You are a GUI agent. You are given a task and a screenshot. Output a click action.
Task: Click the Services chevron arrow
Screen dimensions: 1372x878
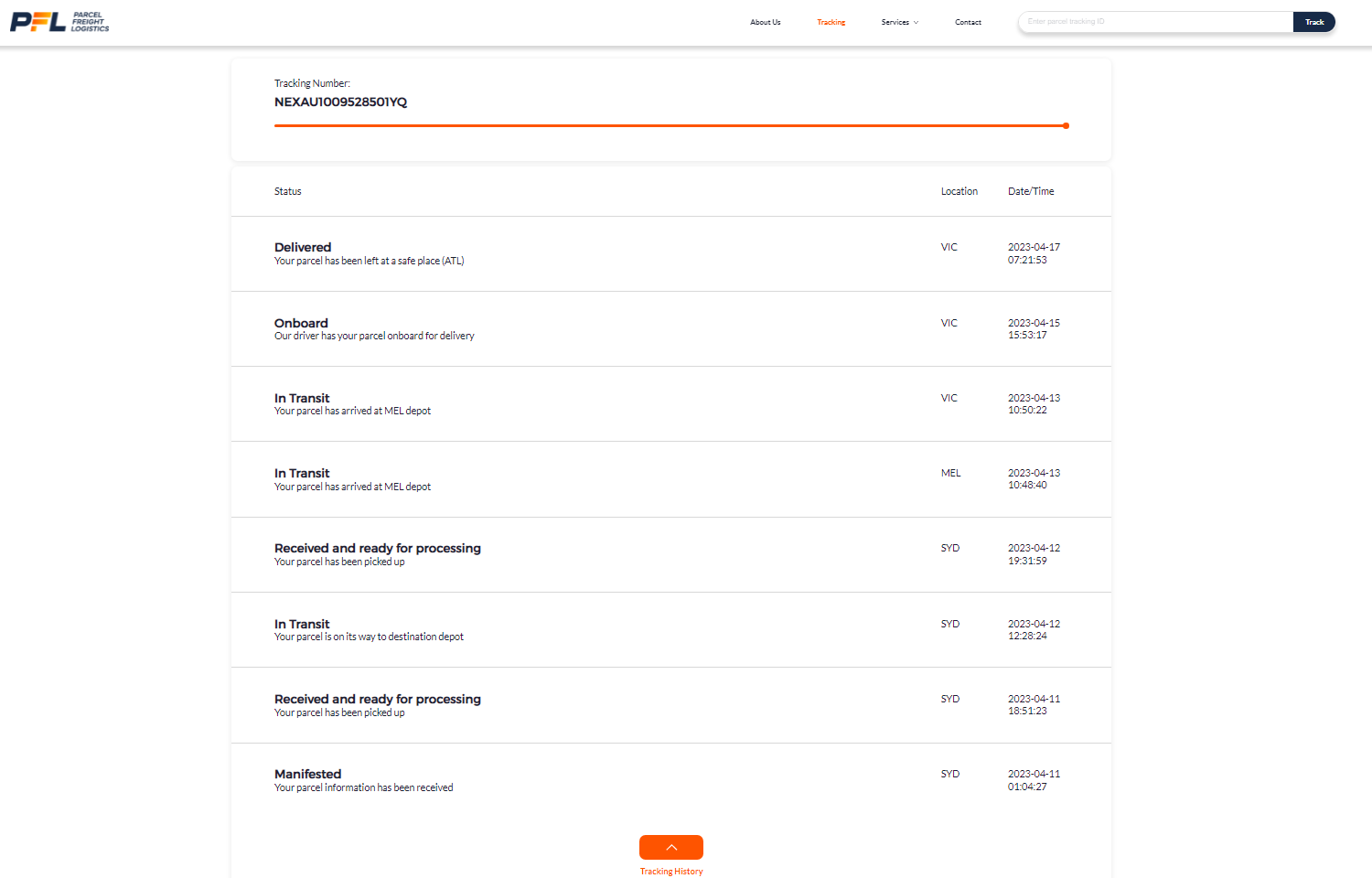pyautogui.click(x=916, y=23)
